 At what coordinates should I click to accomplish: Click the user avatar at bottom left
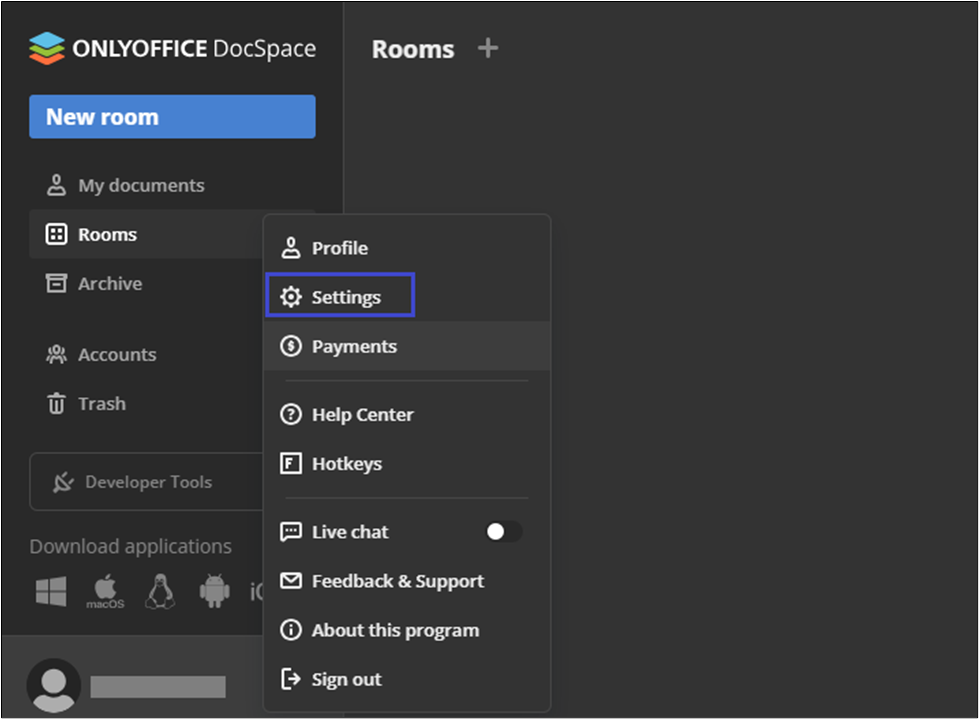[53, 685]
